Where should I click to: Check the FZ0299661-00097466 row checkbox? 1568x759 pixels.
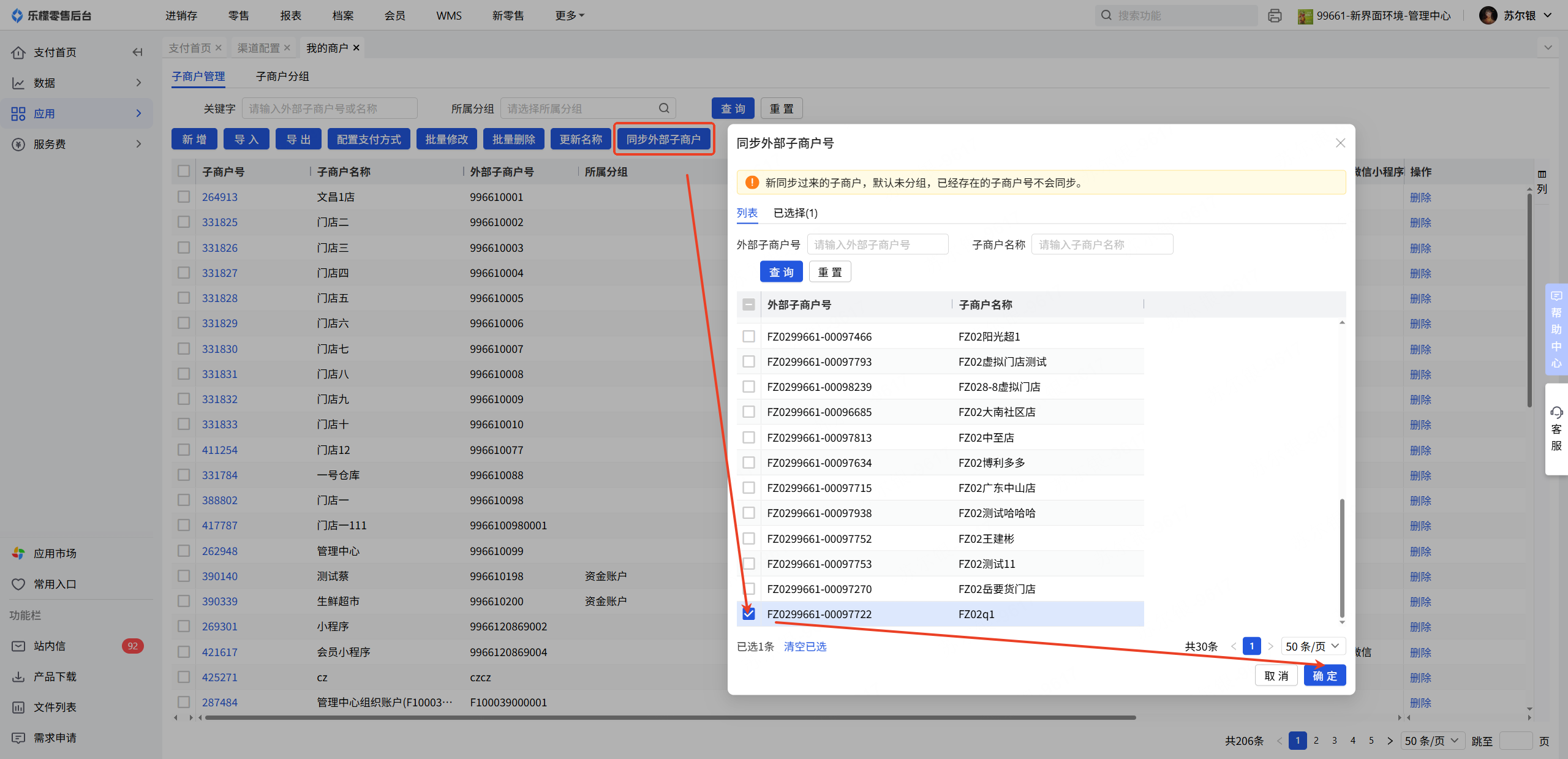748,336
